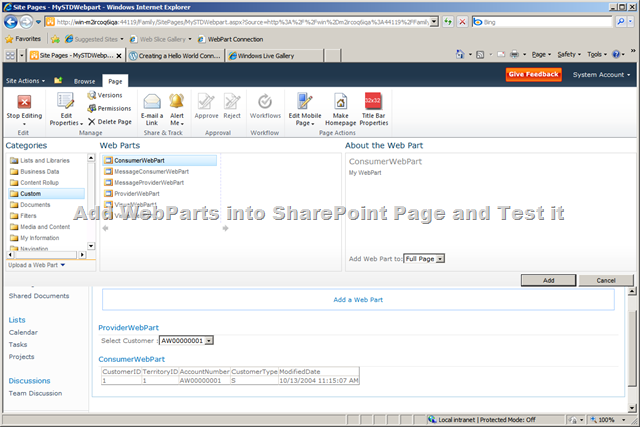Open the command bar Page menu
The height and width of the screenshot is (427, 640).
pos(541,54)
